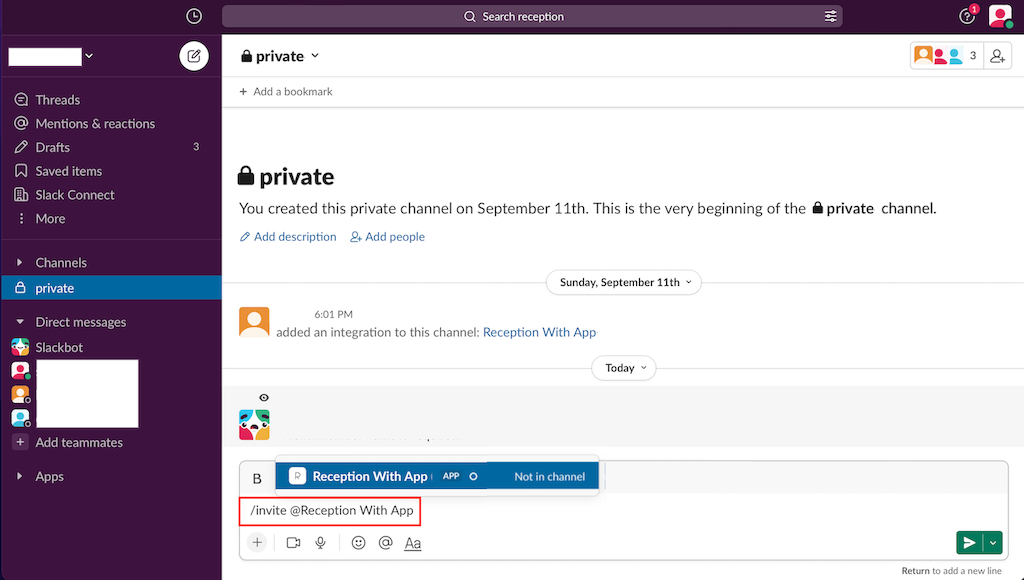Go to Mentions & reactions
Image resolution: width=1024 pixels, height=580 pixels.
pyautogui.click(x=95, y=124)
